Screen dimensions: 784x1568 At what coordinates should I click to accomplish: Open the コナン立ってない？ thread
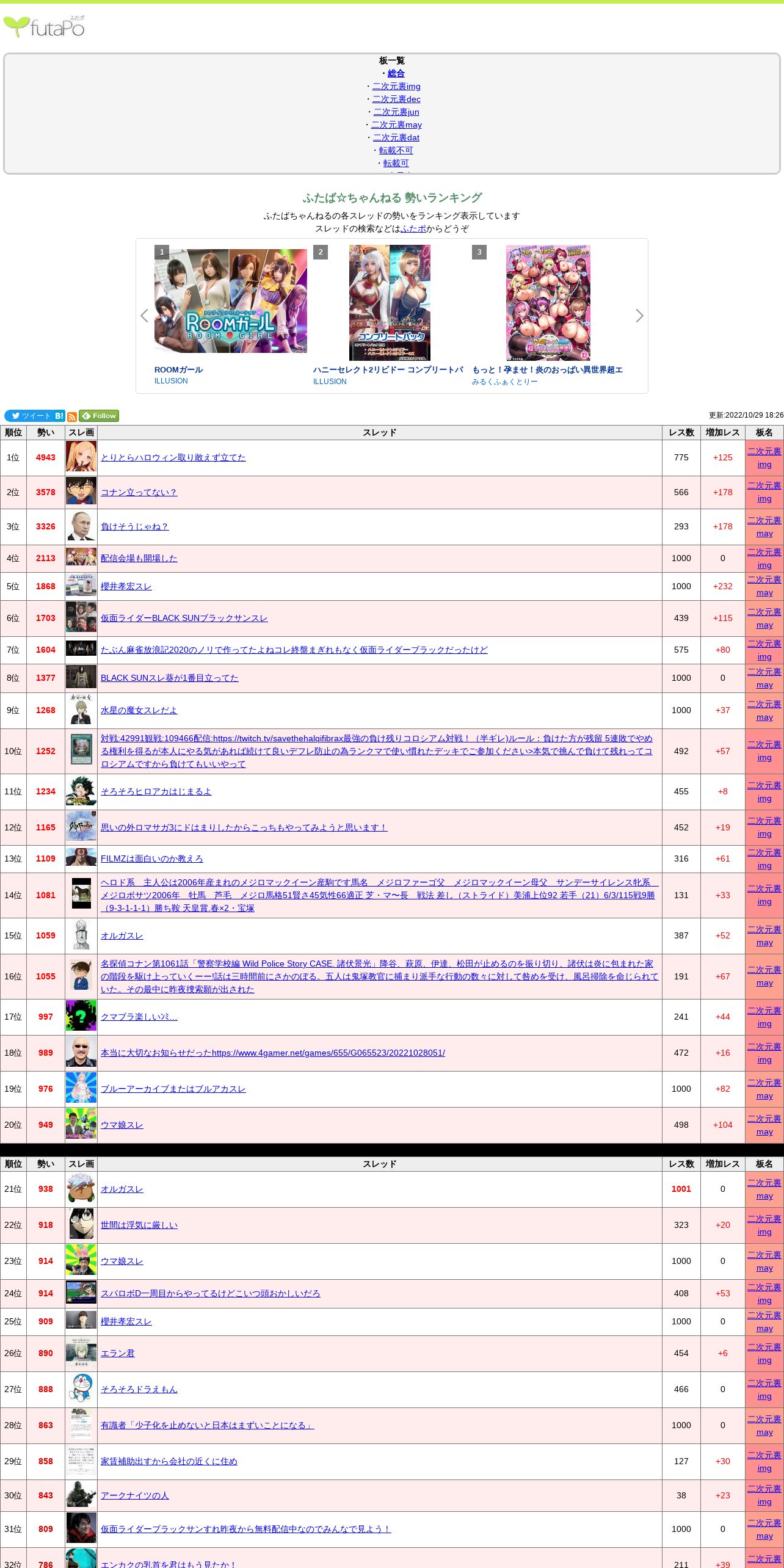(x=139, y=492)
